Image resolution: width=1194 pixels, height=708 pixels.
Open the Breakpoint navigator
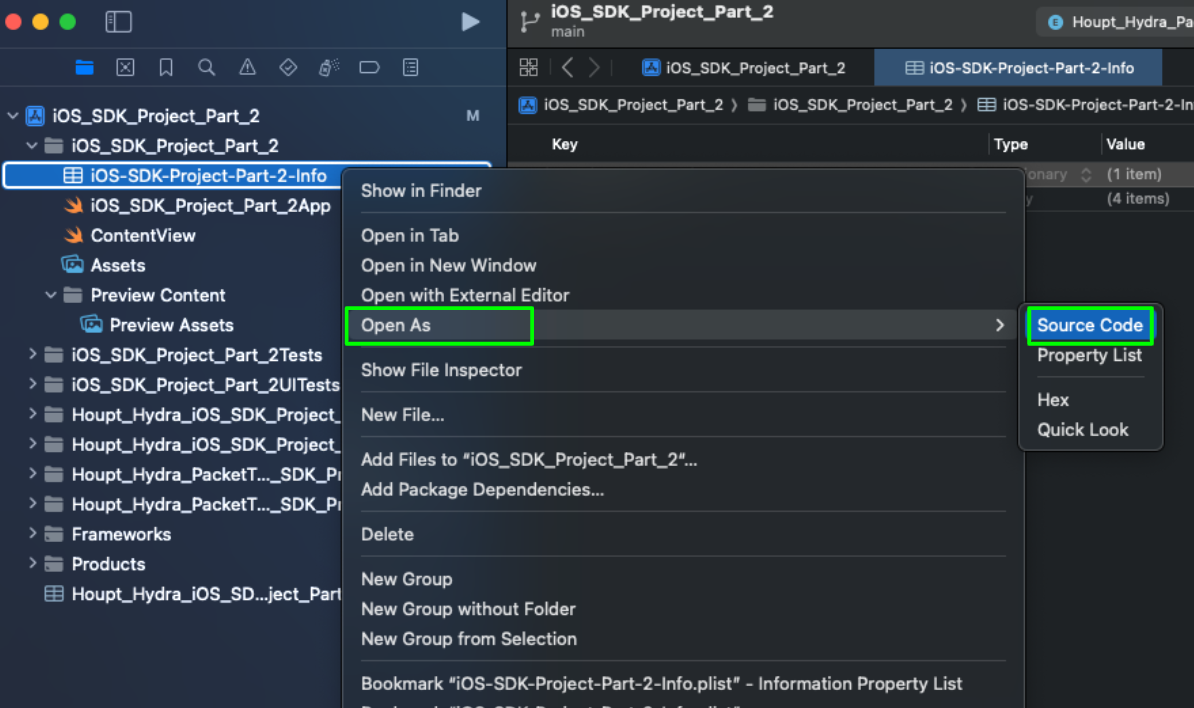pyautogui.click(x=369, y=68)
